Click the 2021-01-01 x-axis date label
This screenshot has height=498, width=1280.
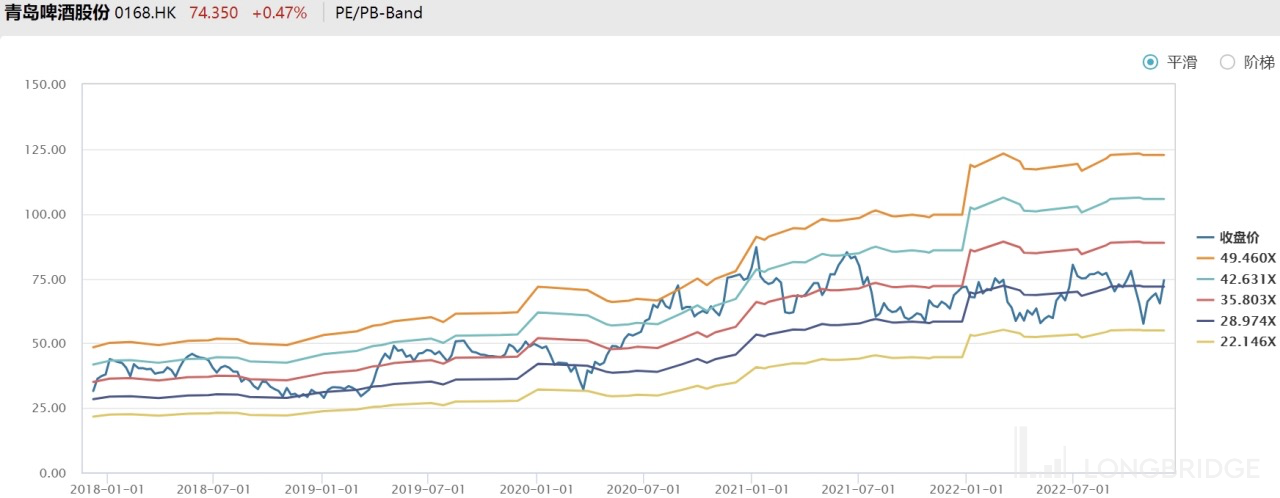coord(751,489)
